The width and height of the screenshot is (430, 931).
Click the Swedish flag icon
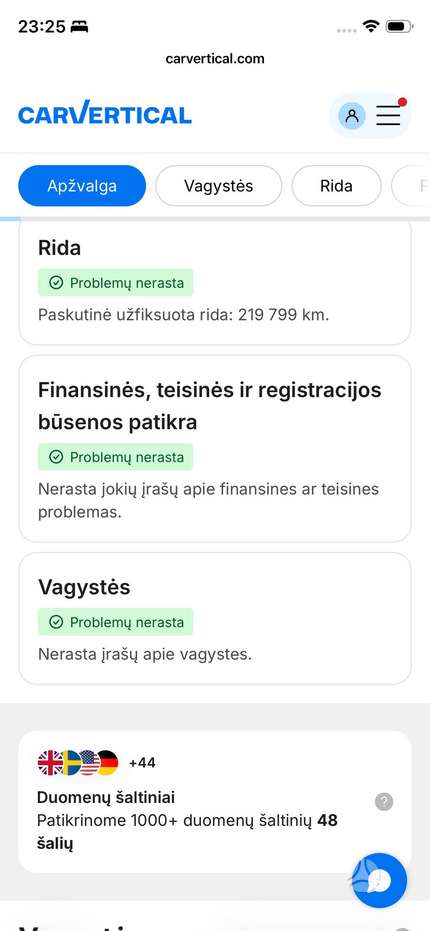pyautogui.click(x=69, y=762)
